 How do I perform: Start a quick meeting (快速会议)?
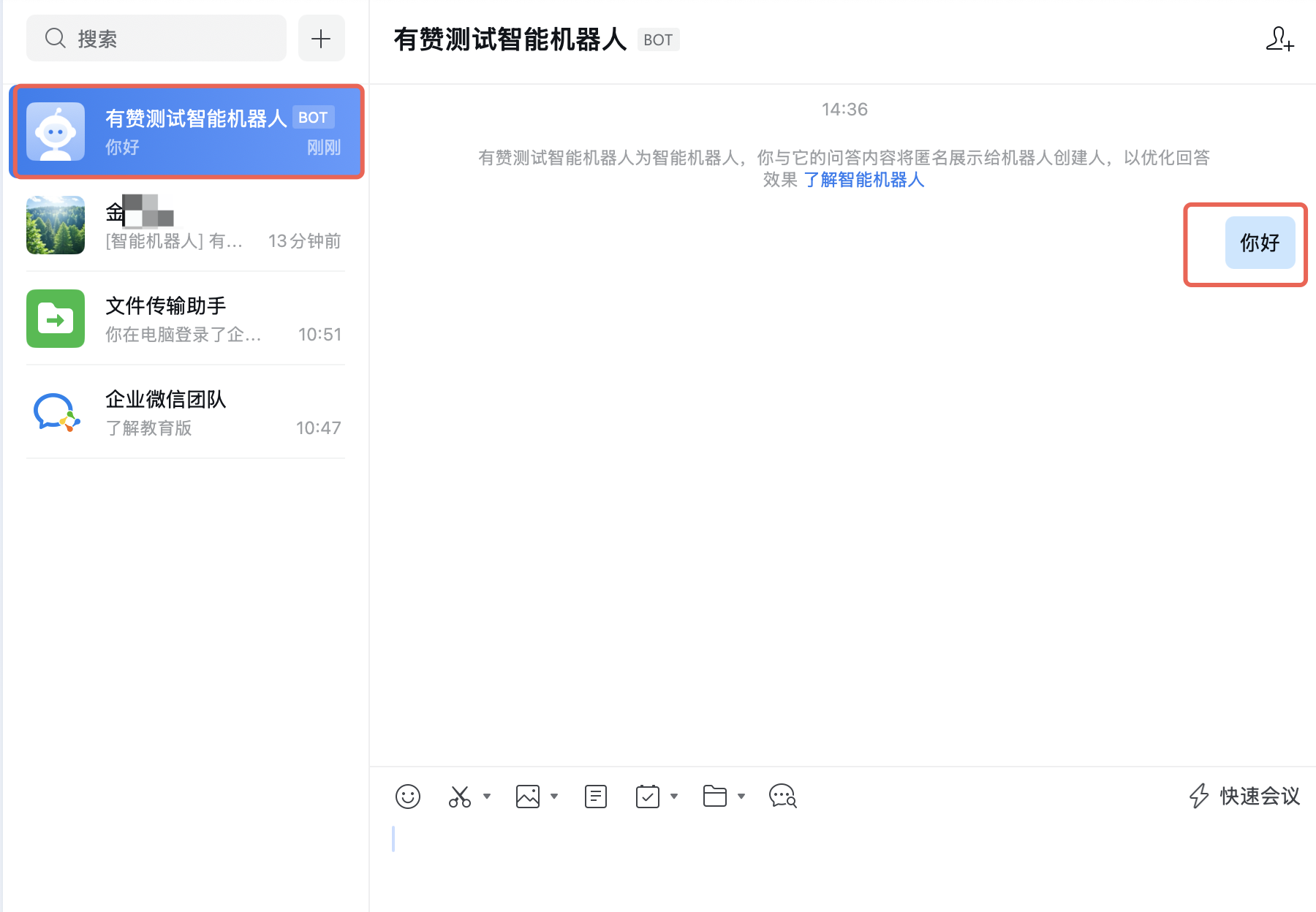click(1244, 796)
